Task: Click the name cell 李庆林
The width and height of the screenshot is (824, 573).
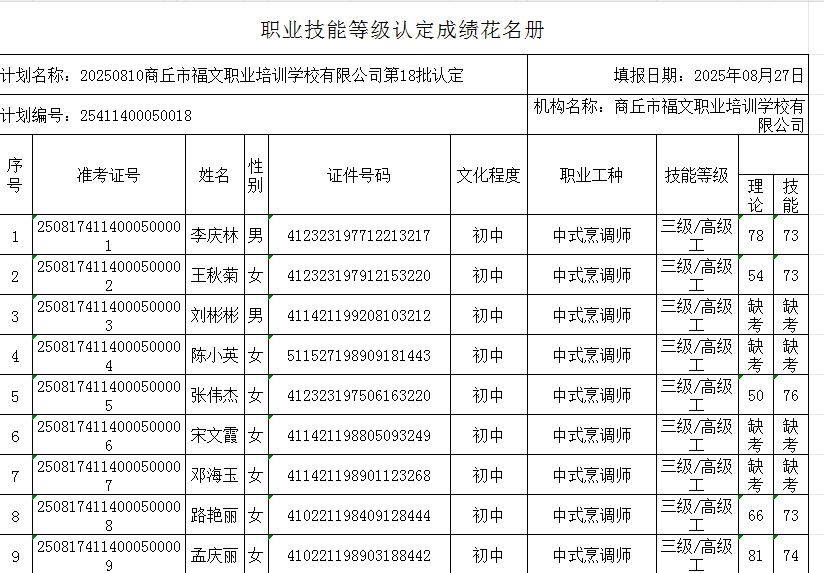Action: click(x=215, y=236)
